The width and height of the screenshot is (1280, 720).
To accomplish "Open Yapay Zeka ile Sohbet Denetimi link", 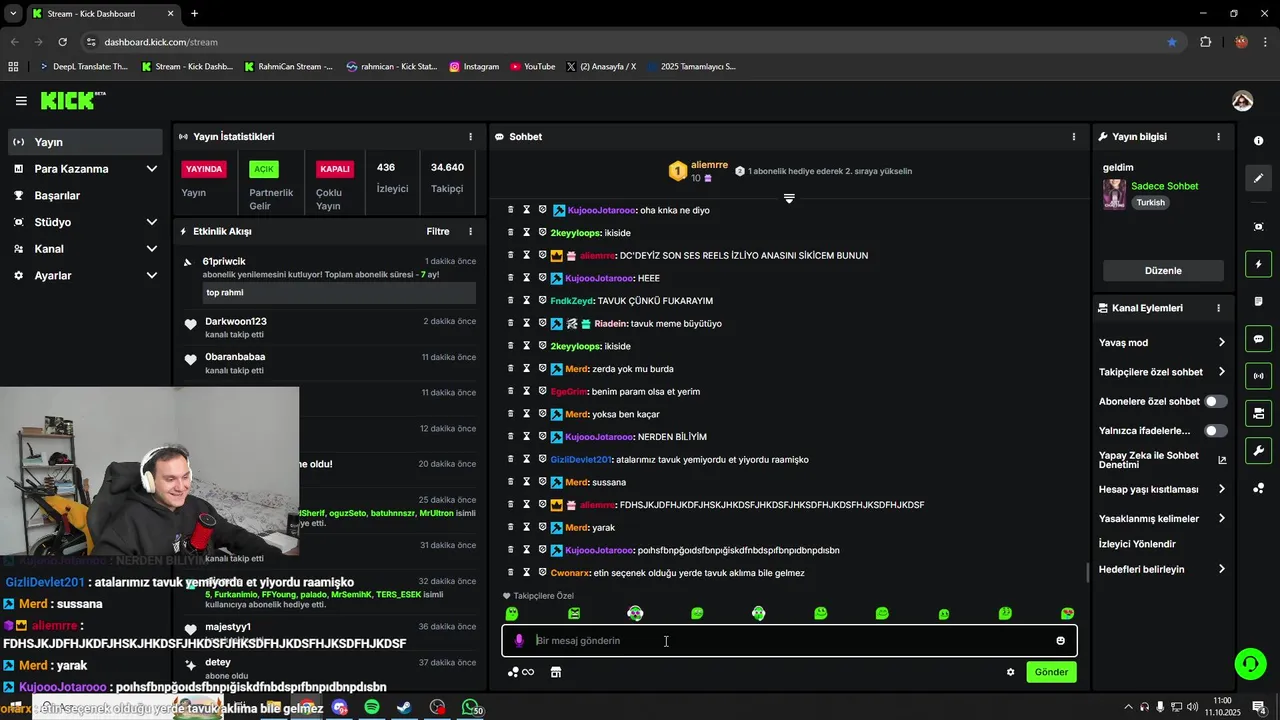I will 1162,460.
